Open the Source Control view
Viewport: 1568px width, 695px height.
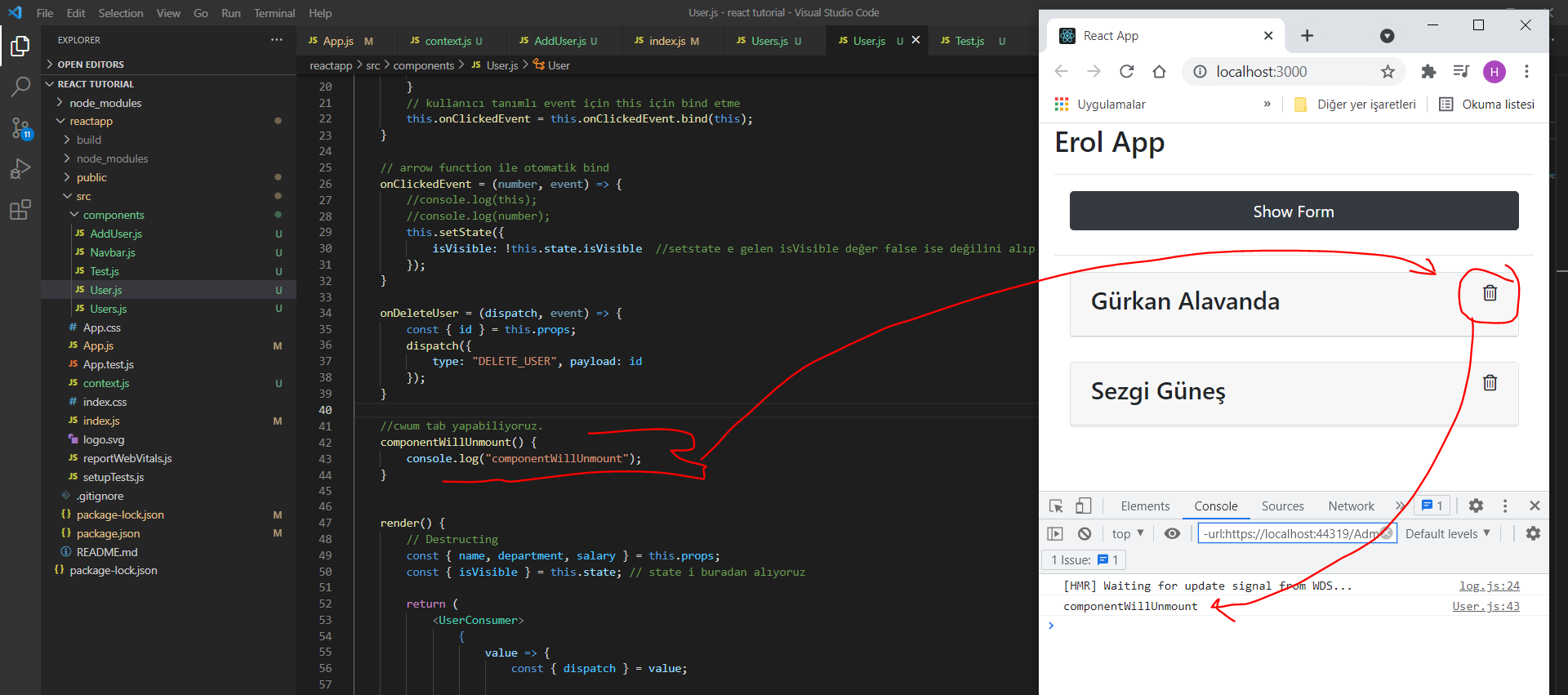tap(20, 127)
